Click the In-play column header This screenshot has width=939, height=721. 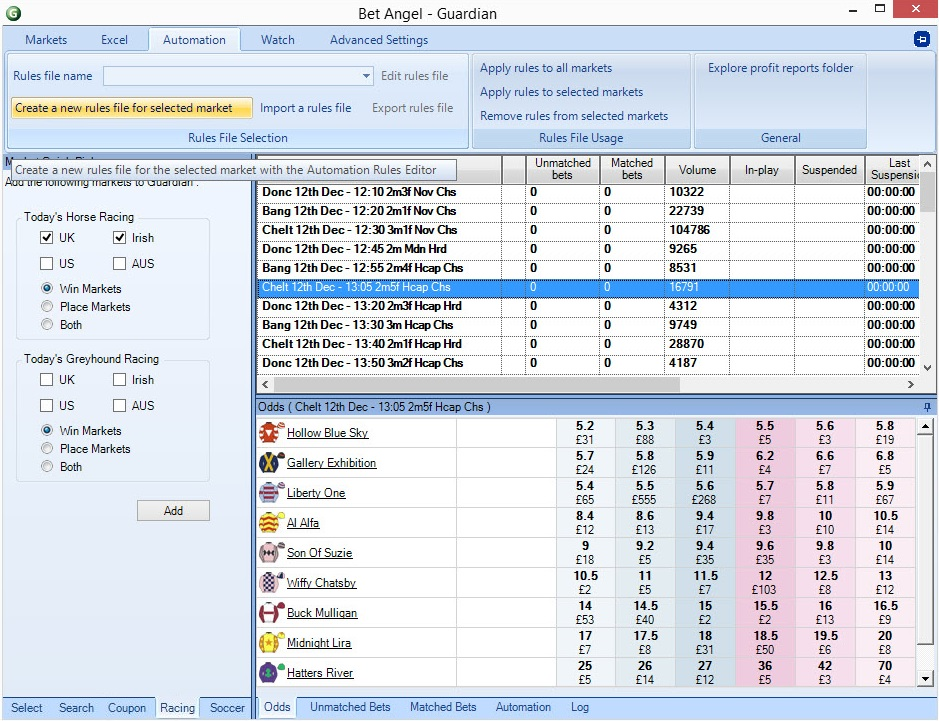[762, 169]
